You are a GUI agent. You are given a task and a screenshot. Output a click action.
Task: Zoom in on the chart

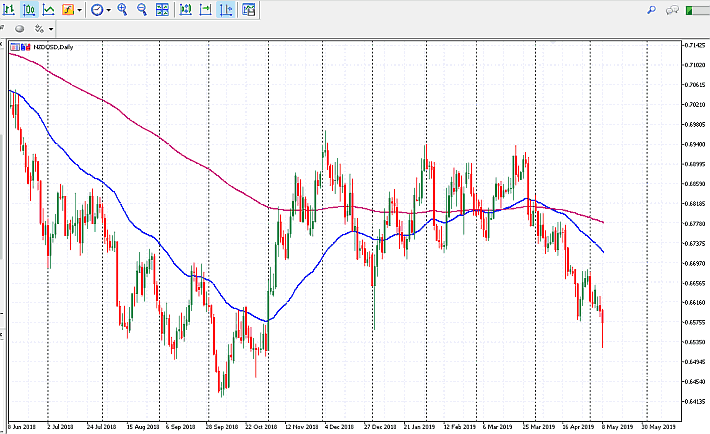click(x=122, y=10)
